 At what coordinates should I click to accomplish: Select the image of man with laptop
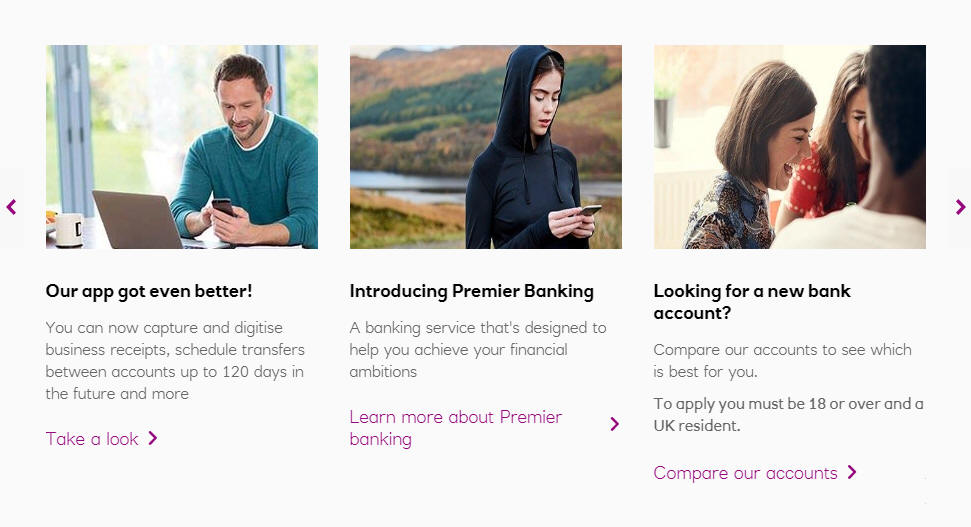coord(182,146)
